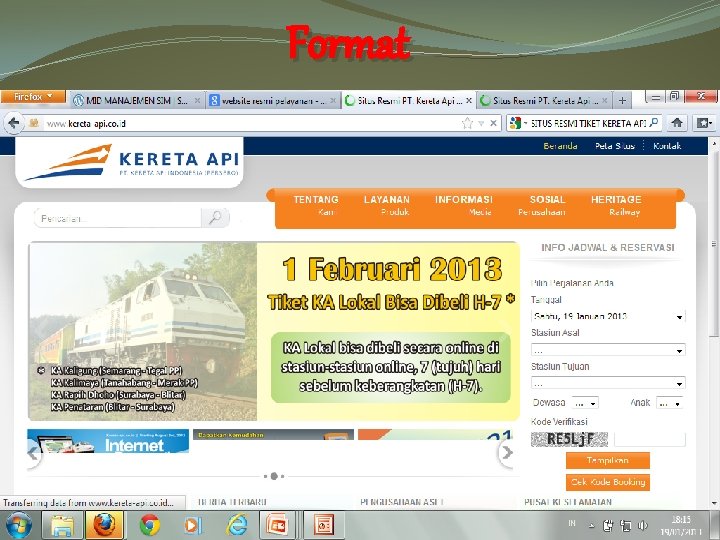Open address bar history dropdown arrow

click(x=481, y=123)
